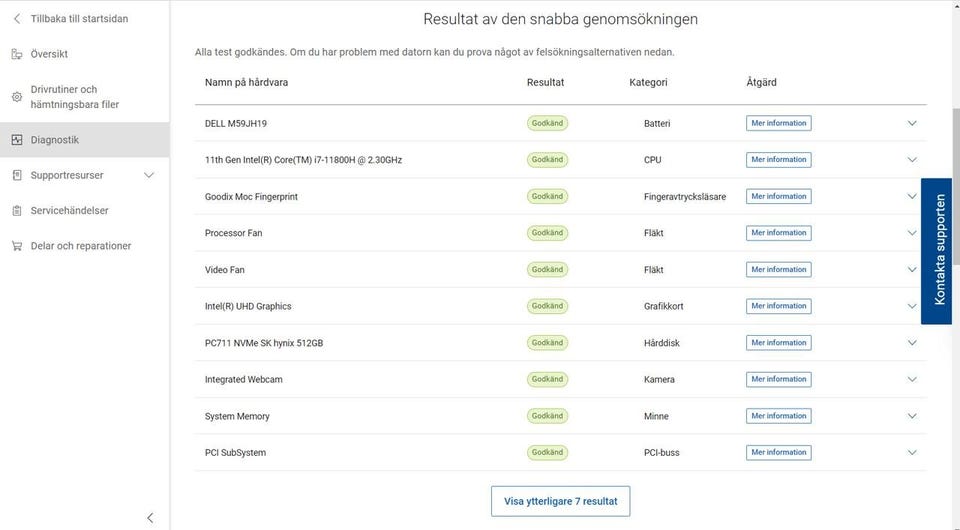Go to Delar och reparationer
This screenshot has width=960, height=530.
click(81, 246)
